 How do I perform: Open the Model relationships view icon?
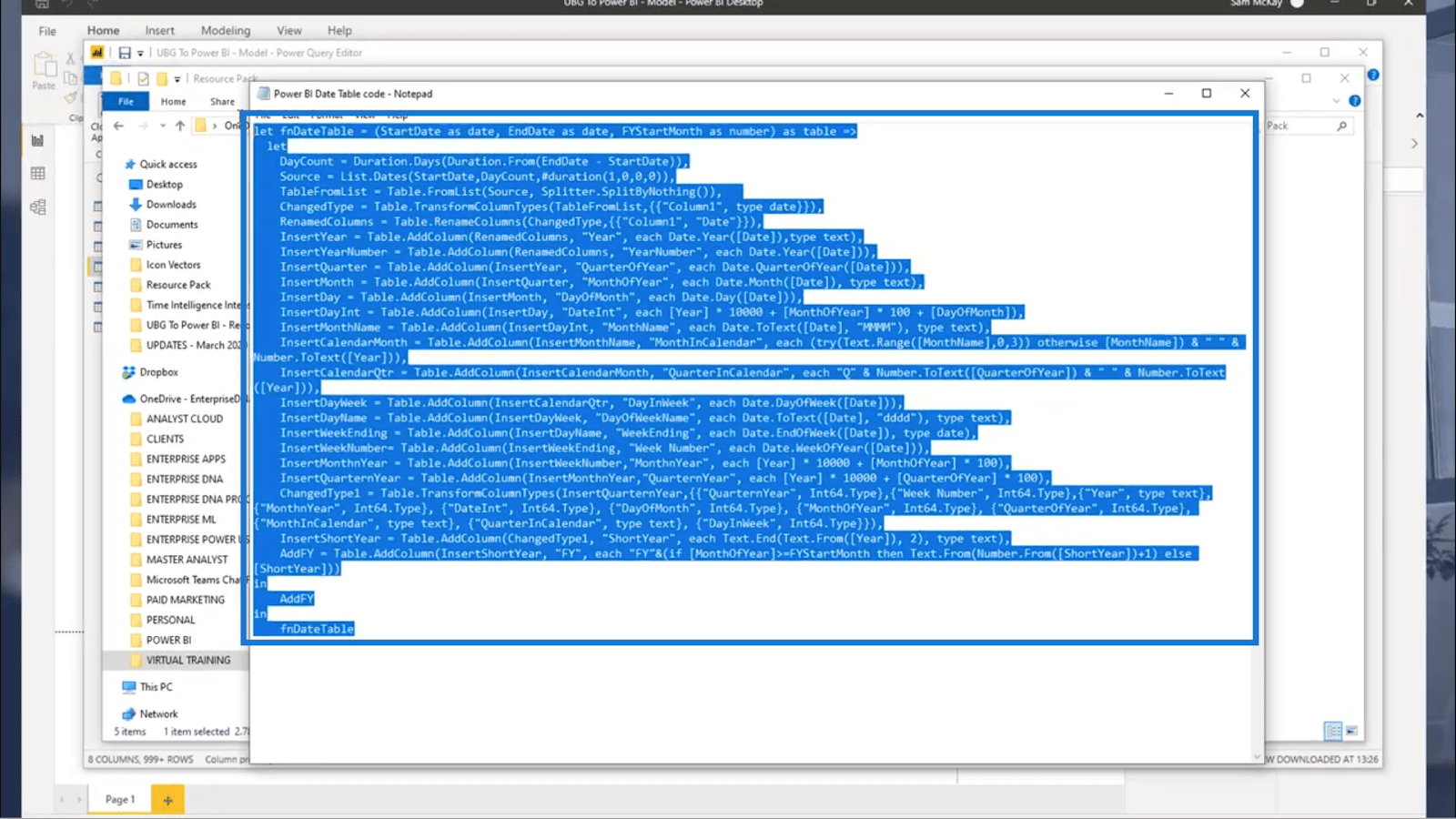37,207
